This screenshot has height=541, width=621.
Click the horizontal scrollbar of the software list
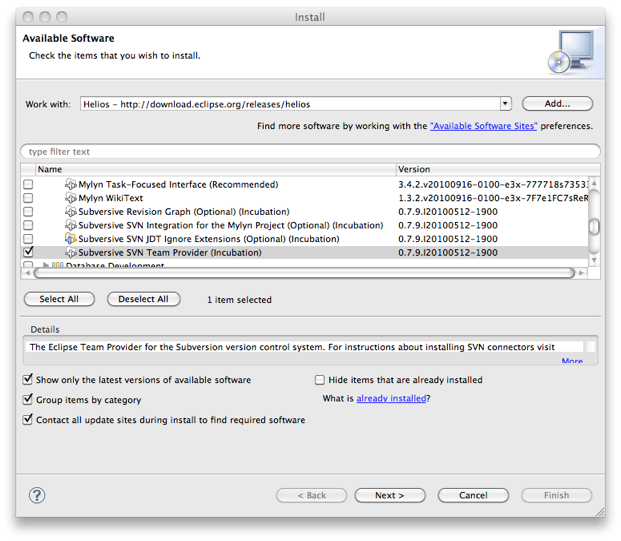304,273
